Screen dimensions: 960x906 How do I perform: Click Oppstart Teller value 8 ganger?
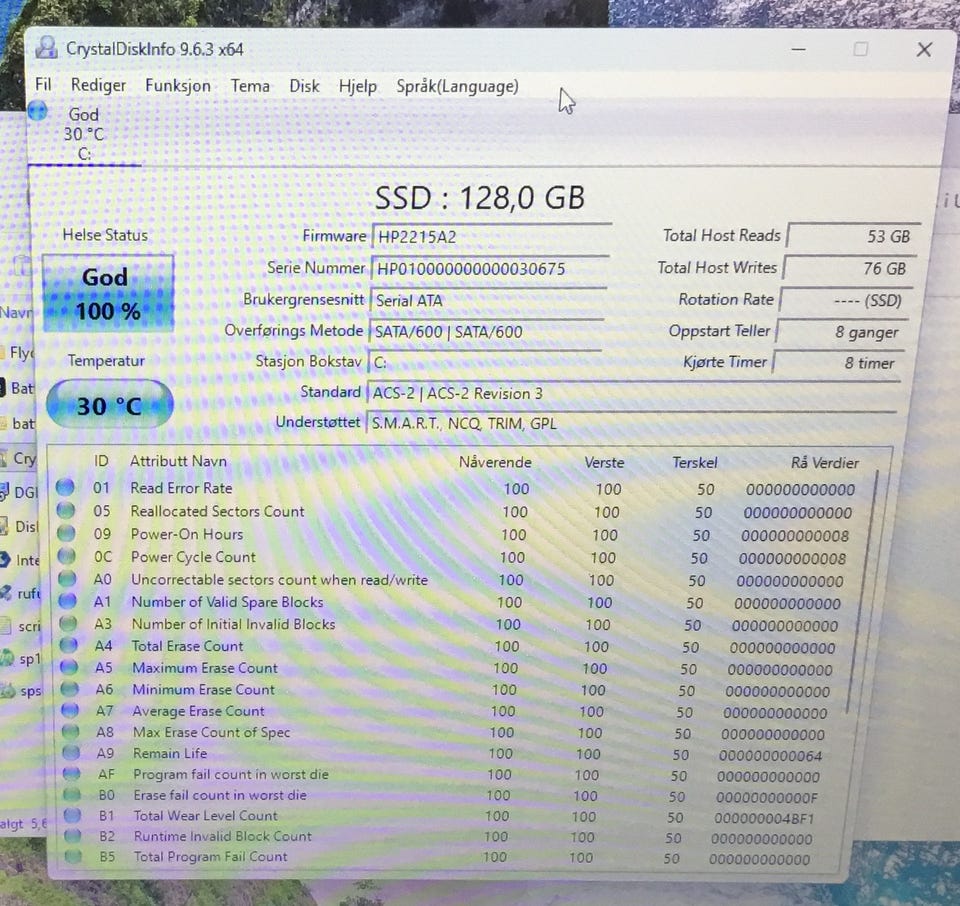tap(842, 332)
